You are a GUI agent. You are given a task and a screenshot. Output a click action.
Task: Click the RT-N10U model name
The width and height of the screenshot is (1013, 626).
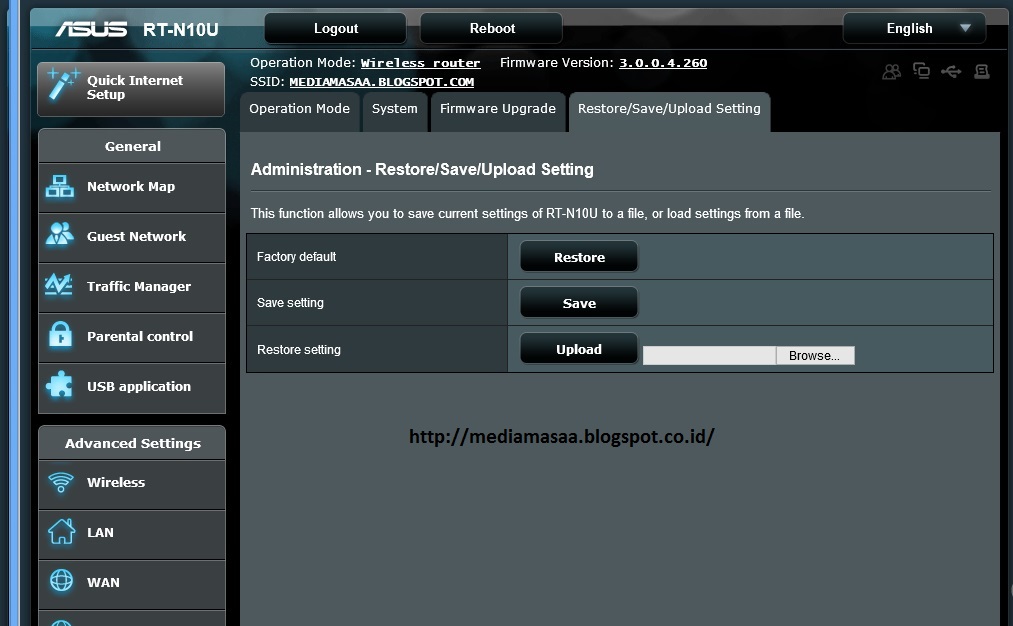[x=180, y=30]
